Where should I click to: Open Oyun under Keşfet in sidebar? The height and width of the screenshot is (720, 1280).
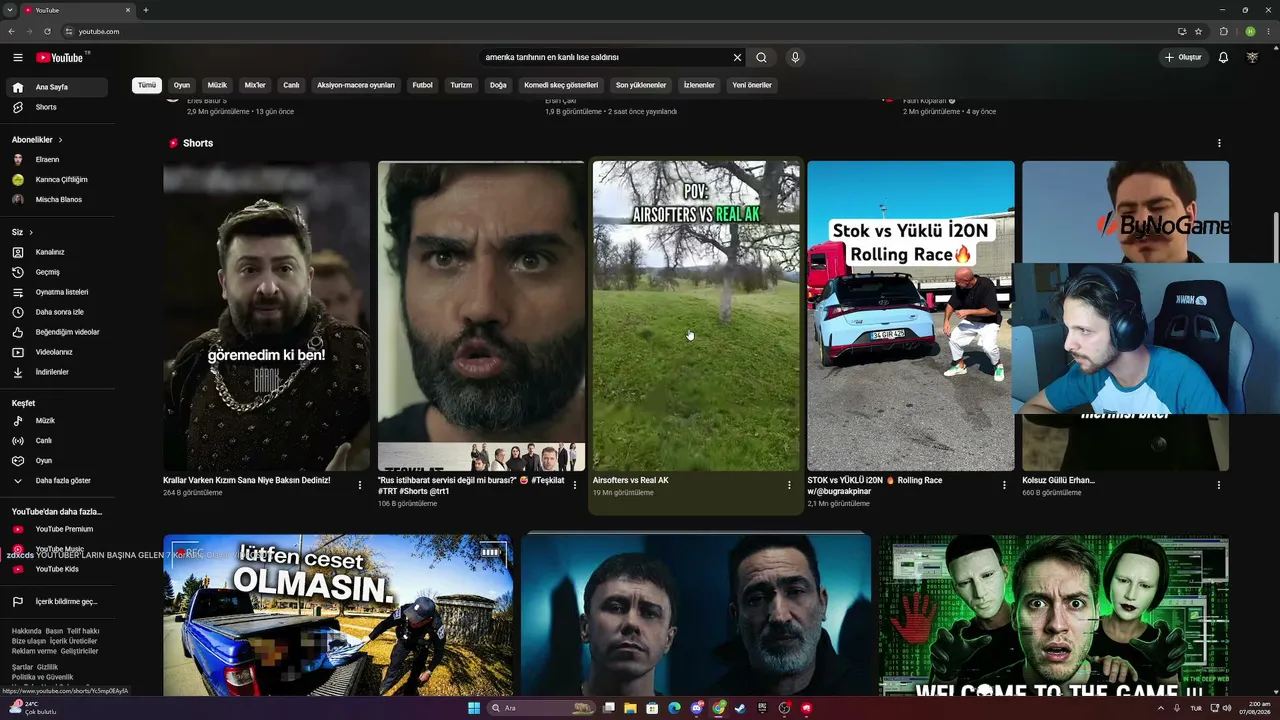(59, 461)
